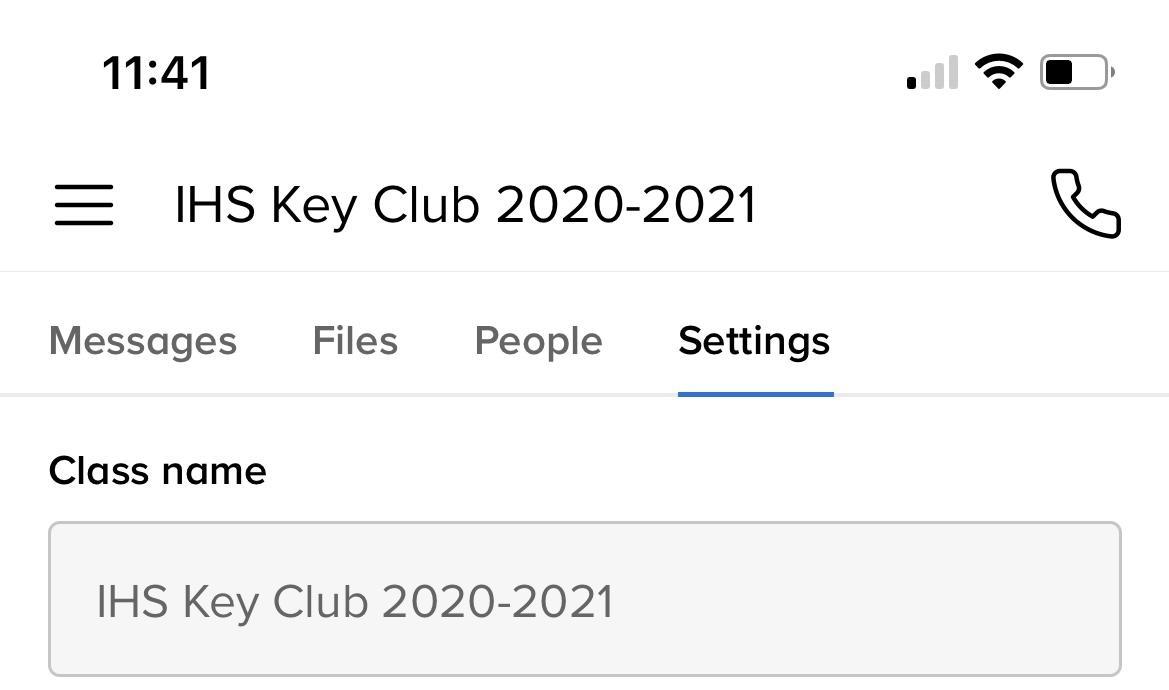Viewport: 1169px width, 690px height.
Task: Select the Settings tab
Action: (x=754, y=341)
